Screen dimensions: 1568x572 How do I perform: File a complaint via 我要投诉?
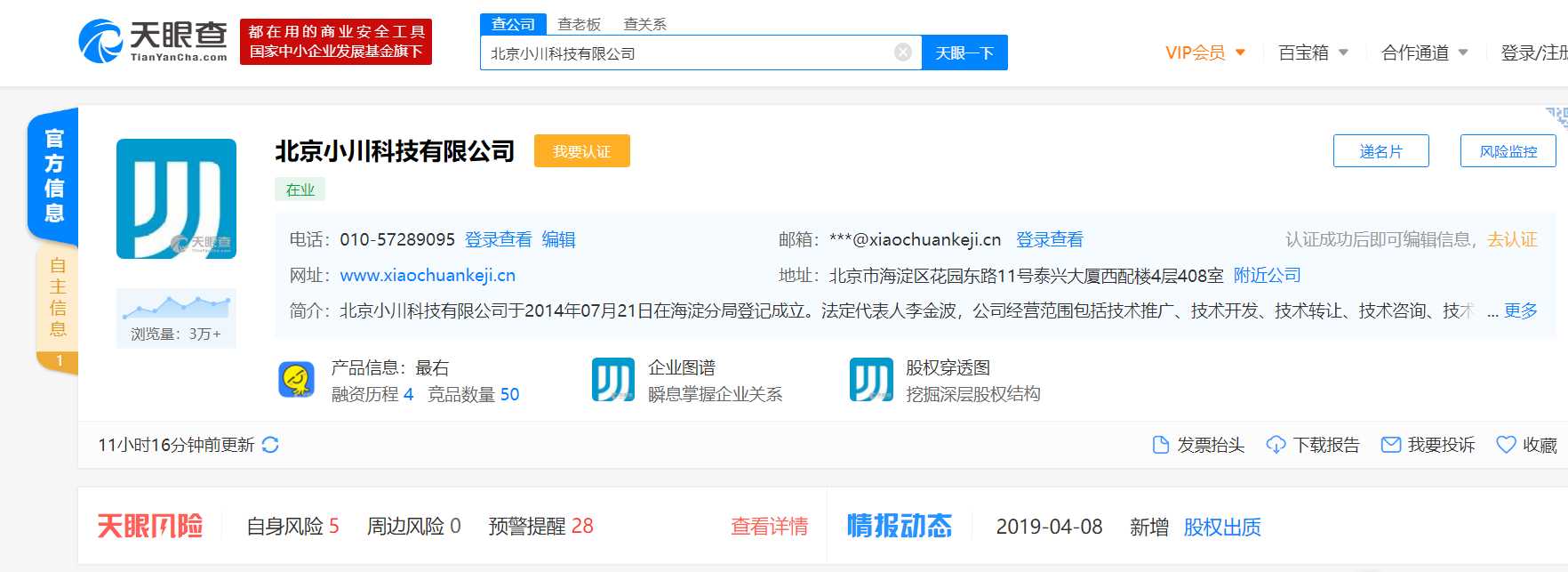(x=1428, y=445)
